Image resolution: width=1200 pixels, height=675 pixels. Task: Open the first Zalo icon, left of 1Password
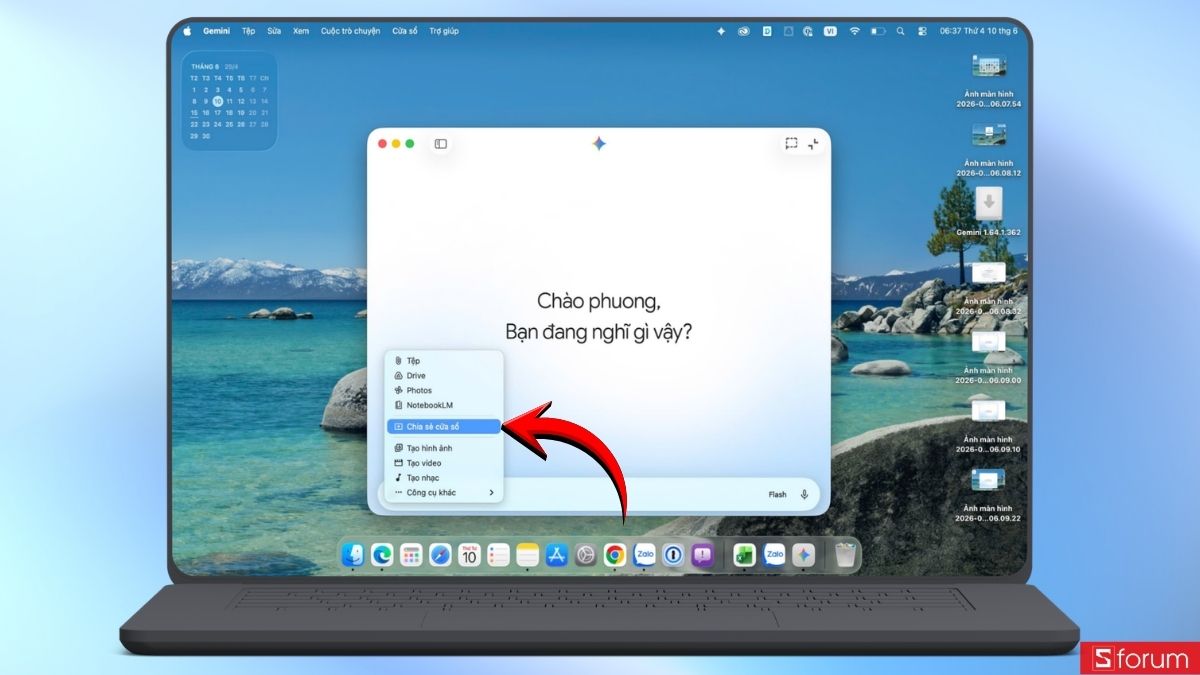(644, 555)
